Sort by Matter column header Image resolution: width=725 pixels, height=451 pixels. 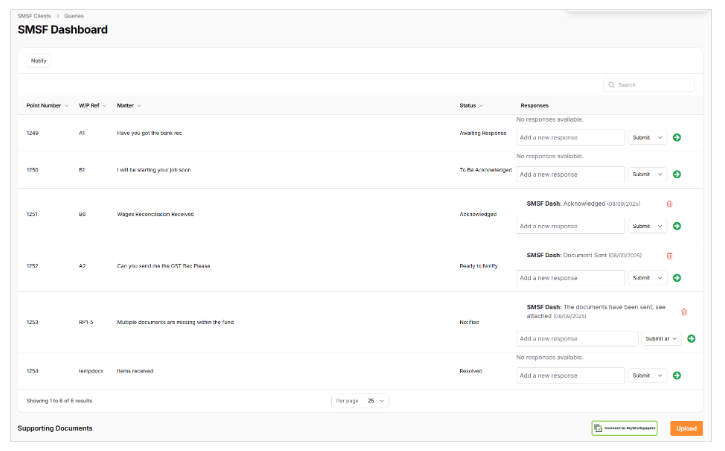pyautogui.click(x=129, y=105)
